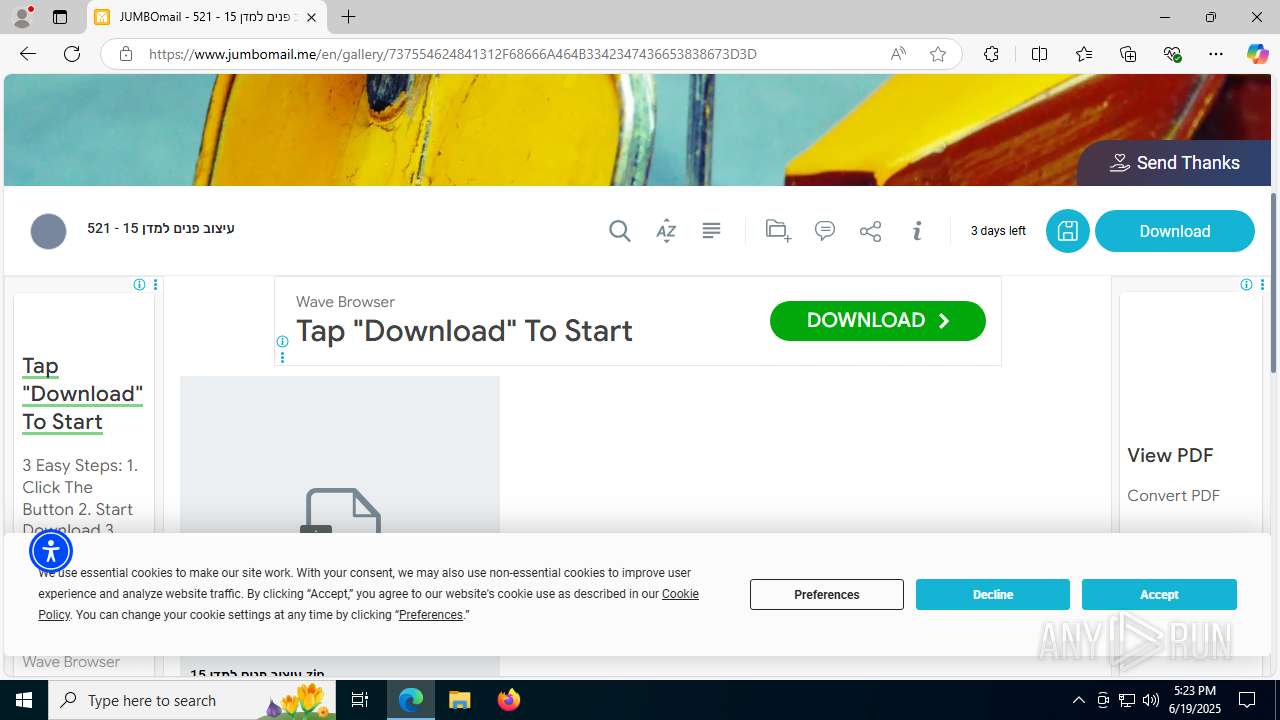Open the right ad's info icon
This screenshot has height=720, width=1280.
[x=1246, y=285]
